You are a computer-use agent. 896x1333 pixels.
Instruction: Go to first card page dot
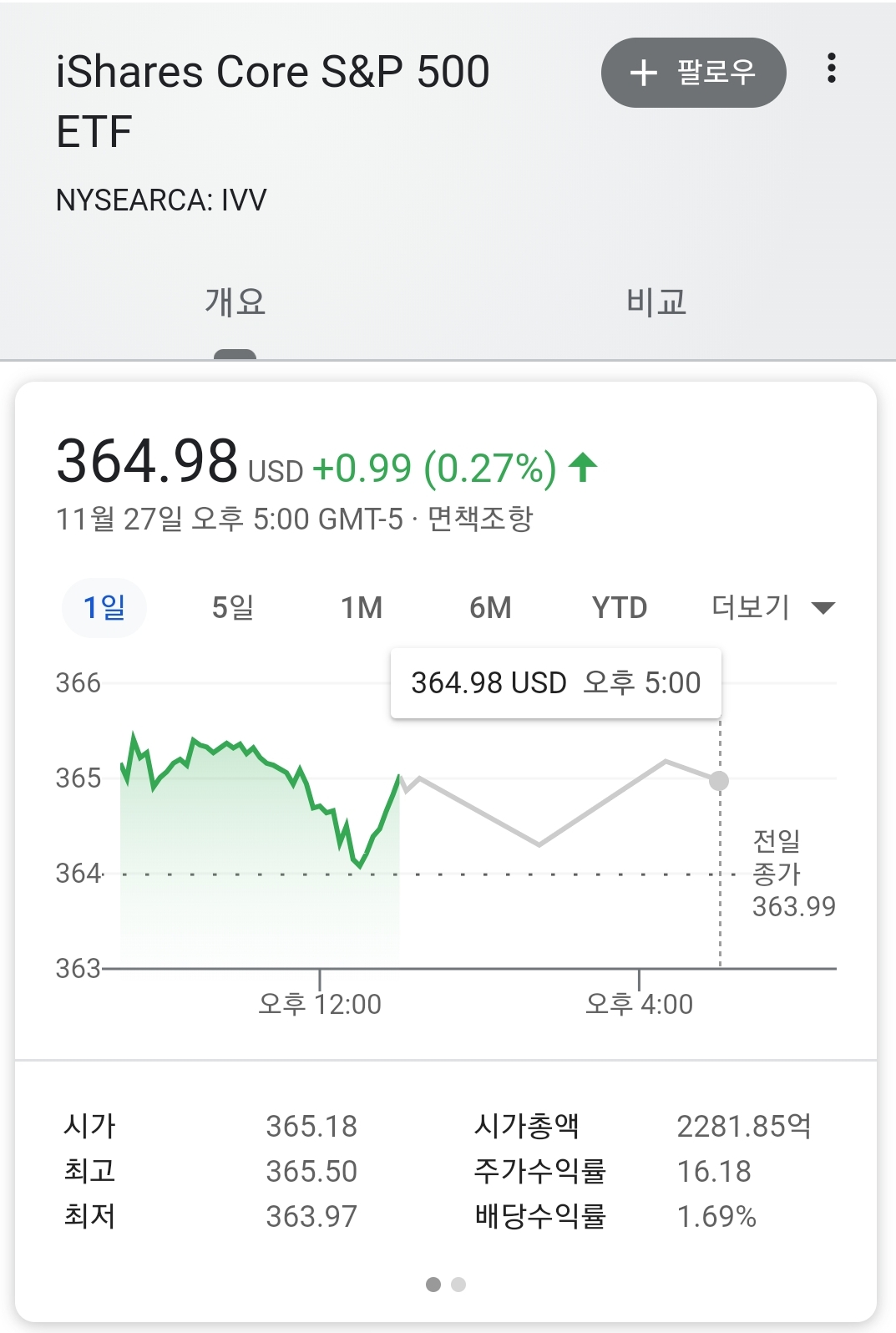click(433, 1285)
